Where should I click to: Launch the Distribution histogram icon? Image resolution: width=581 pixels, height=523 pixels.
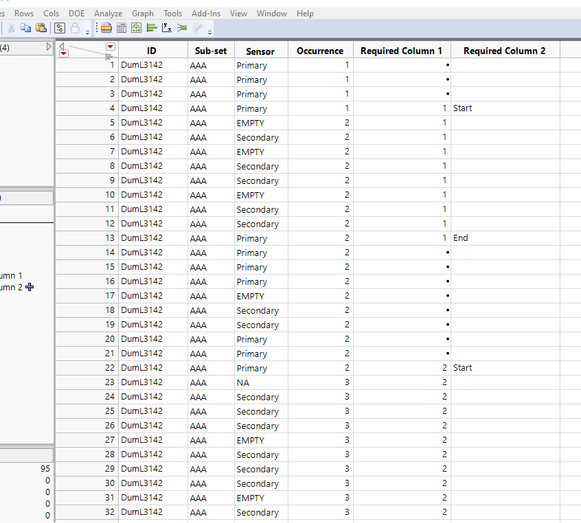pyautogui.click(x=152, y=28)
